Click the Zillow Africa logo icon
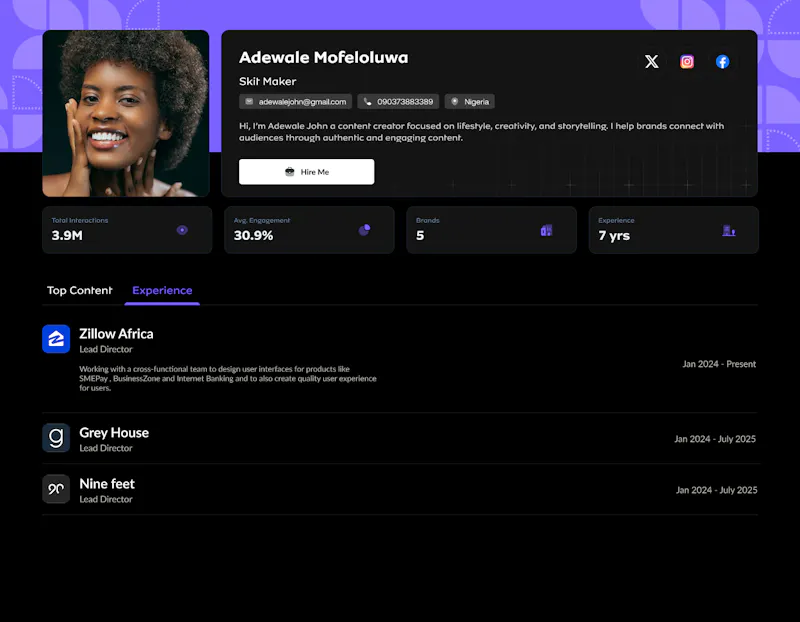This screenshot has width=800, height=622. tap(56, 339)
